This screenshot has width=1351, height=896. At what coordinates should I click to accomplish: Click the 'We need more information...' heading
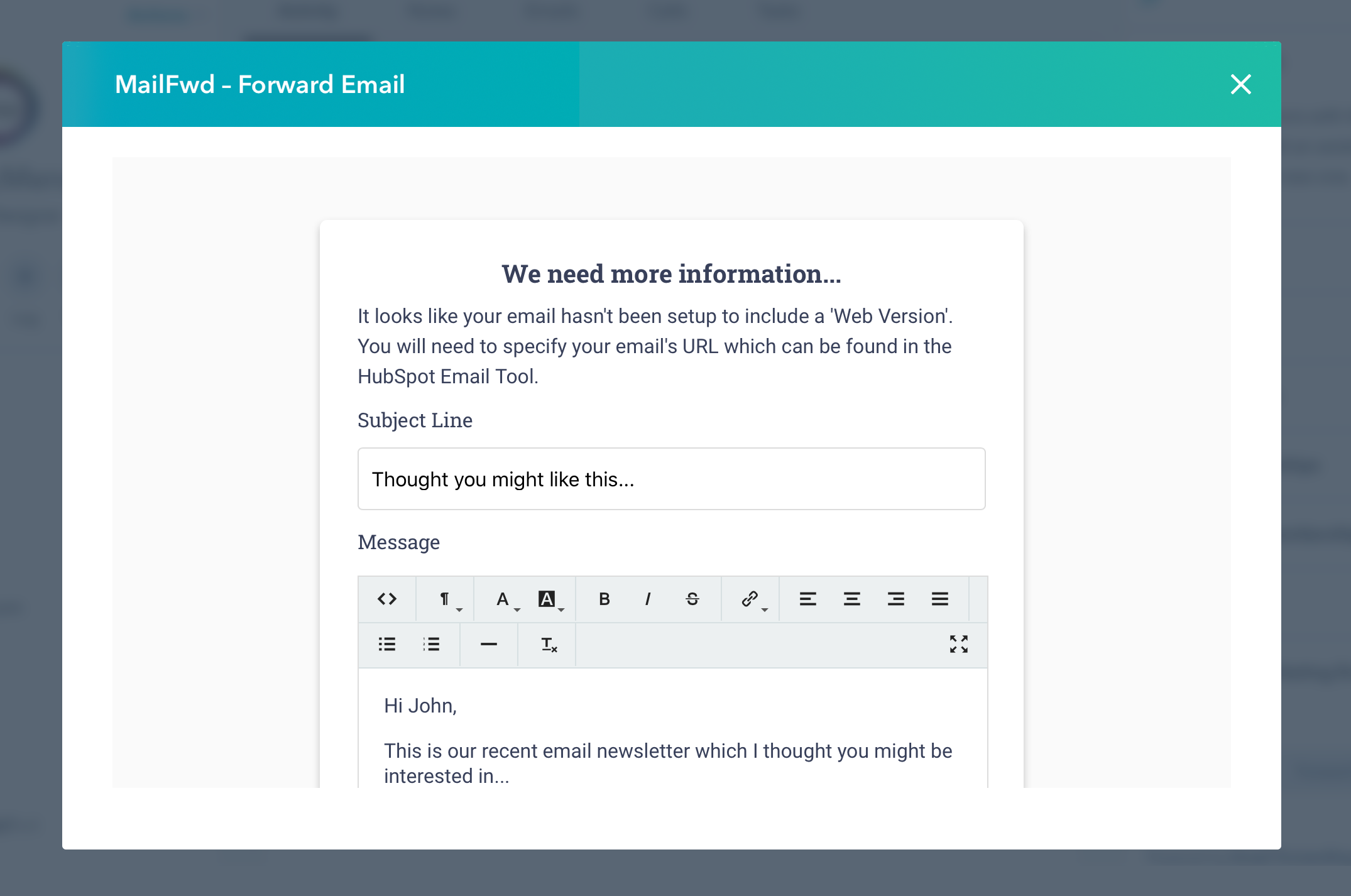point(672,274)
